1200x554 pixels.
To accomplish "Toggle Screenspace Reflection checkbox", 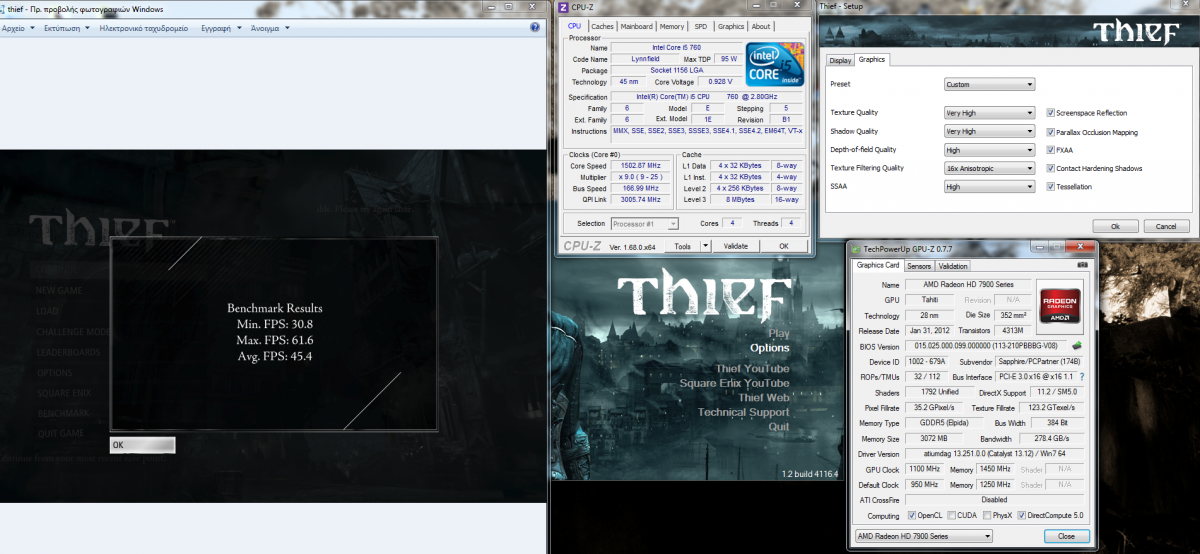I will click(1050, 113).
